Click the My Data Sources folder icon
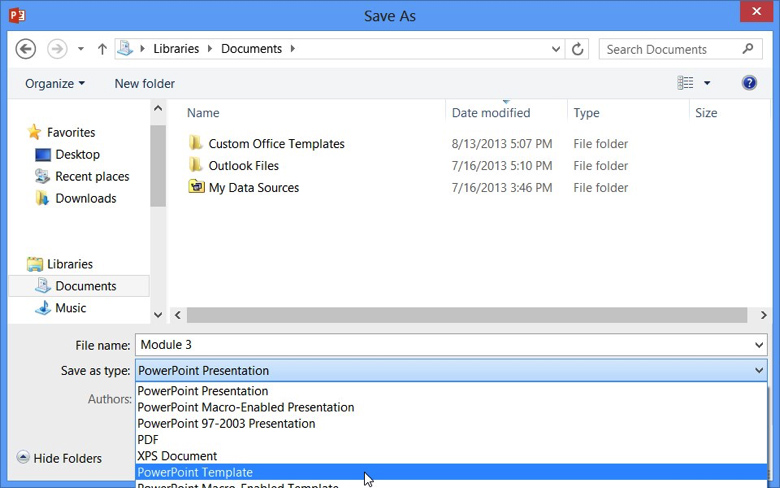Viewport: 780px width, 488px height. coord(196,187)
